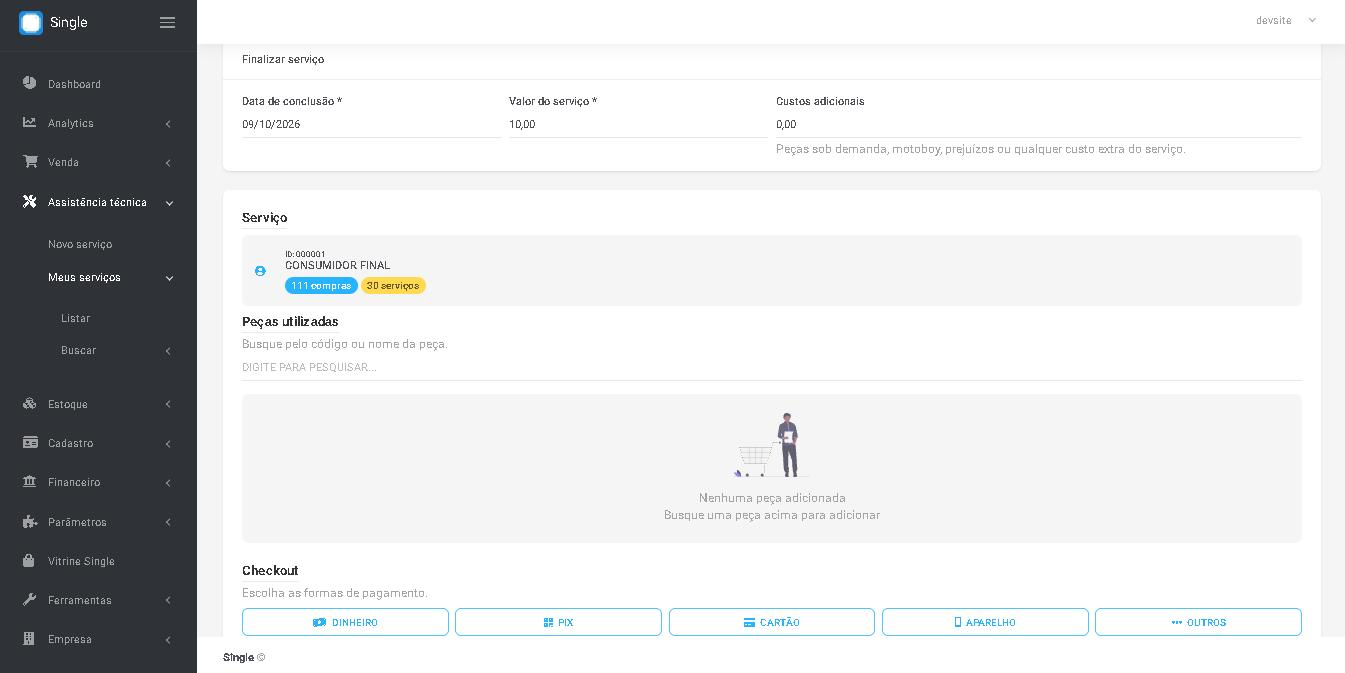Click the Estoque boxes icon
This screenshot has height=673, width=1345.
pos(30,404)
